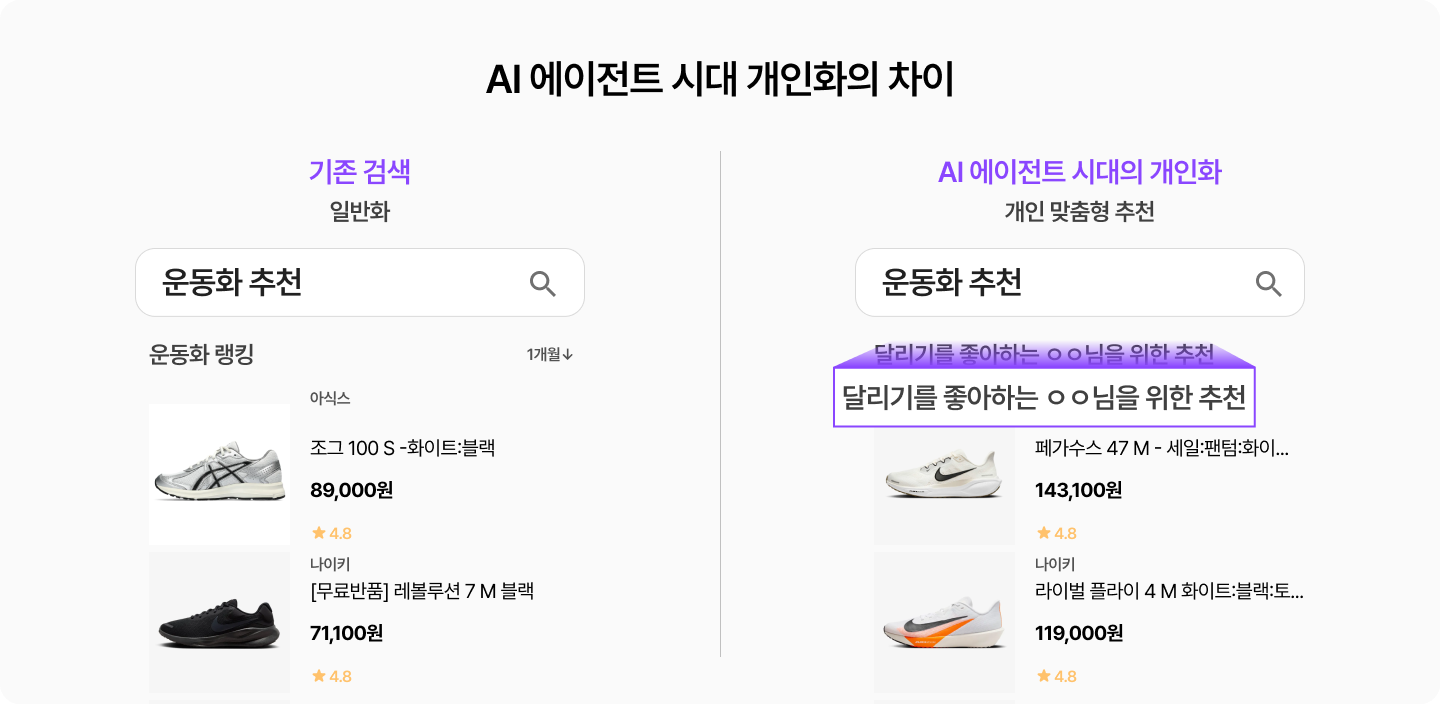
Task: Open the 조그 100 S 화이트:블랙 product link
Action: (x=403, y=448)
